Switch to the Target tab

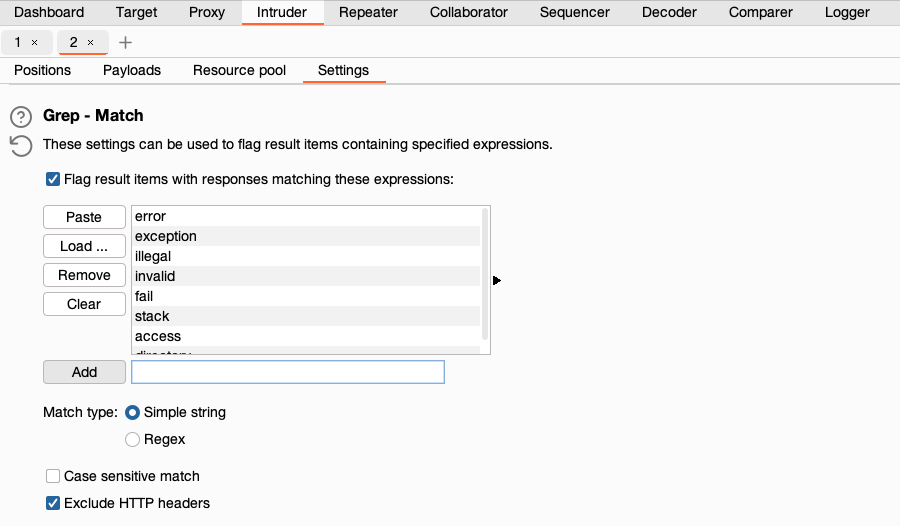136,12
